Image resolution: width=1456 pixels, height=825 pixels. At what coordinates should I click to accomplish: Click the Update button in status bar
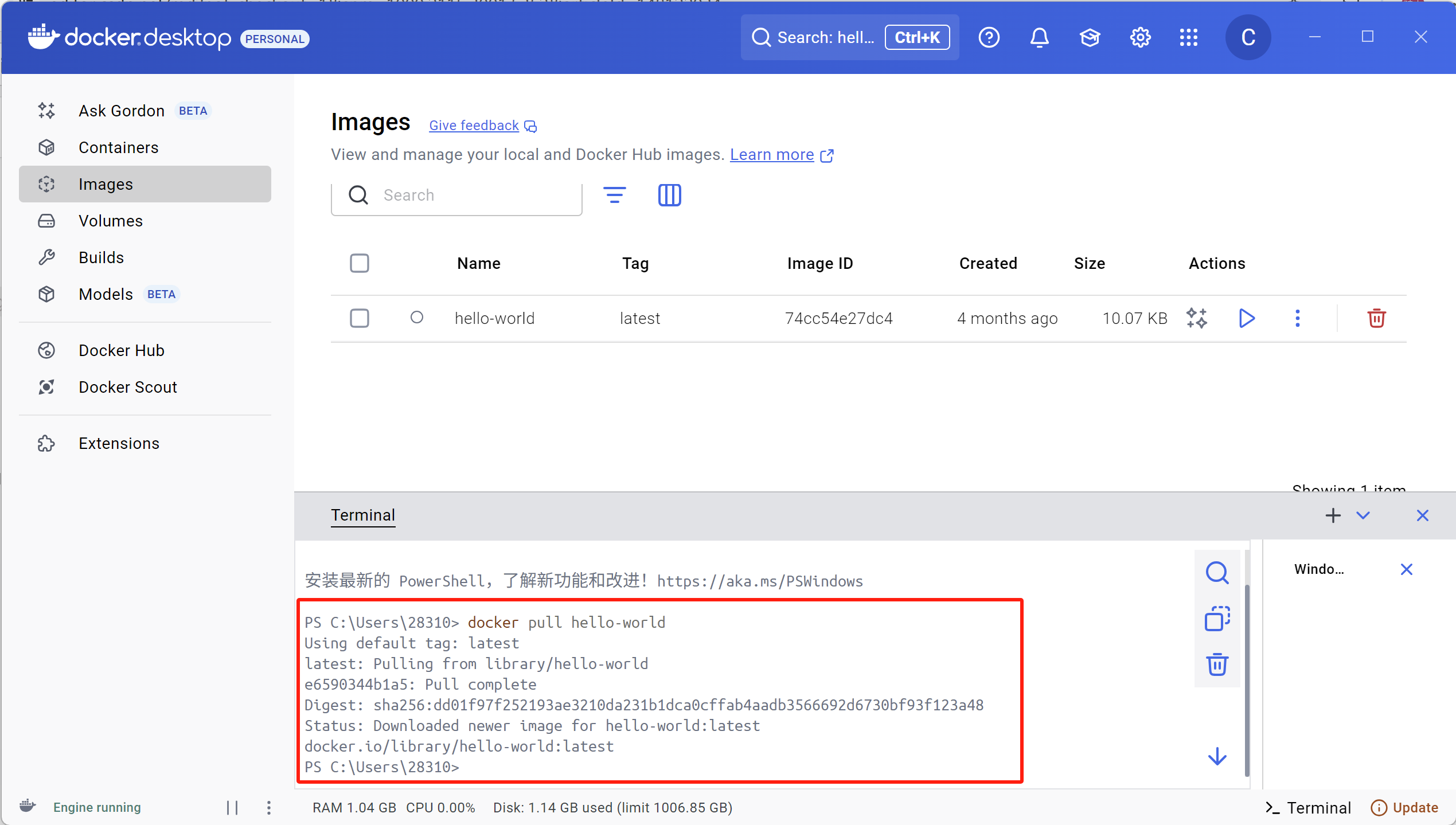coord(1404,807)
